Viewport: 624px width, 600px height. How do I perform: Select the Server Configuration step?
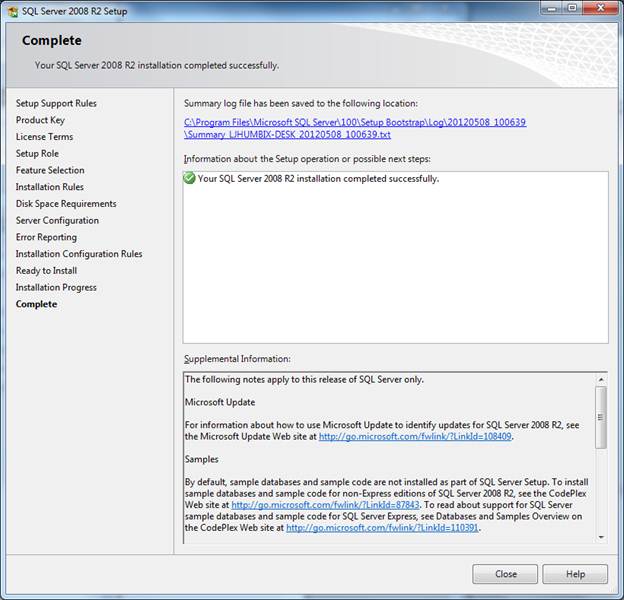57,220
